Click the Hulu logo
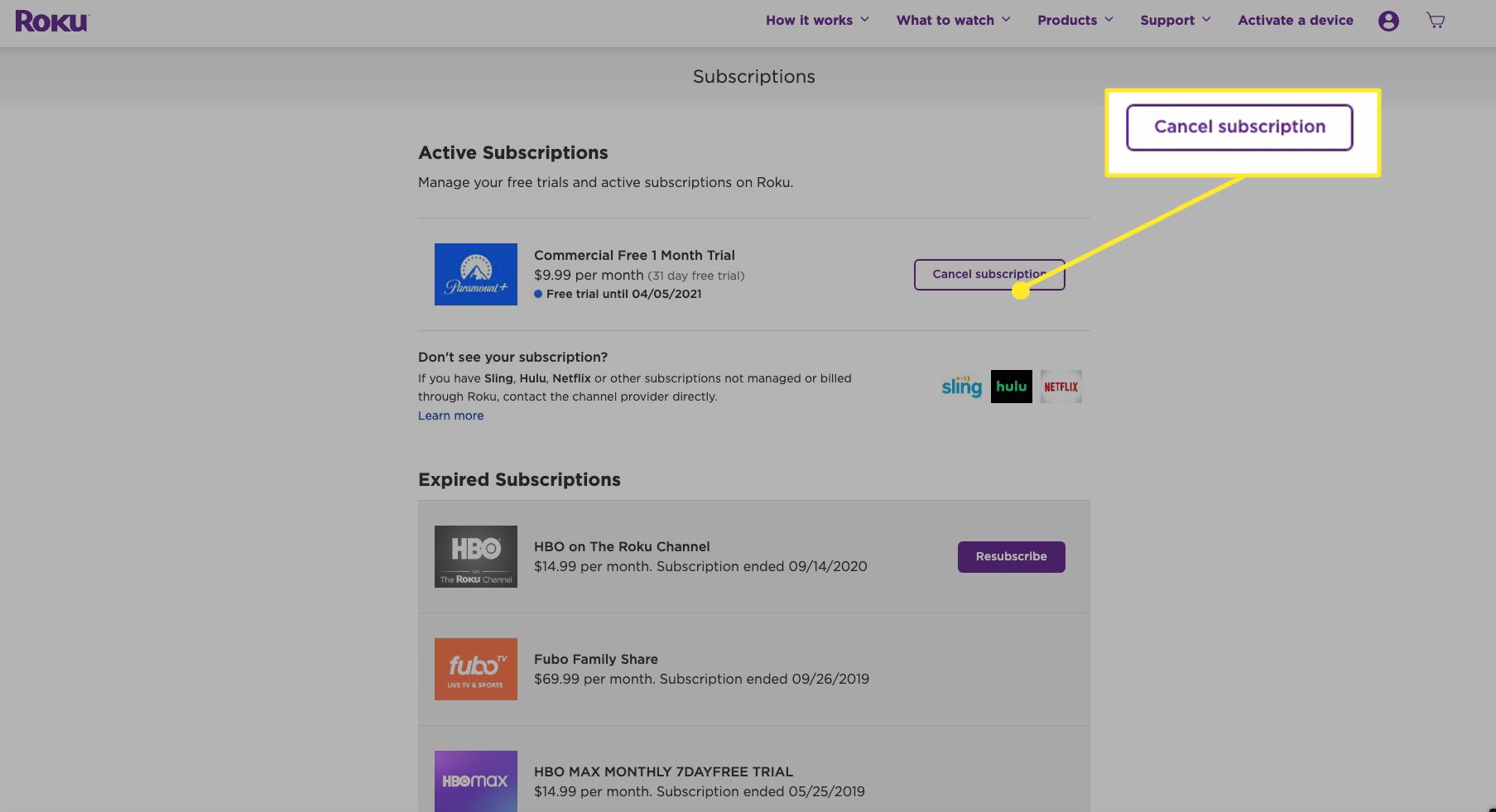This screenshot has width=1496, height=812. [1011, 387]
